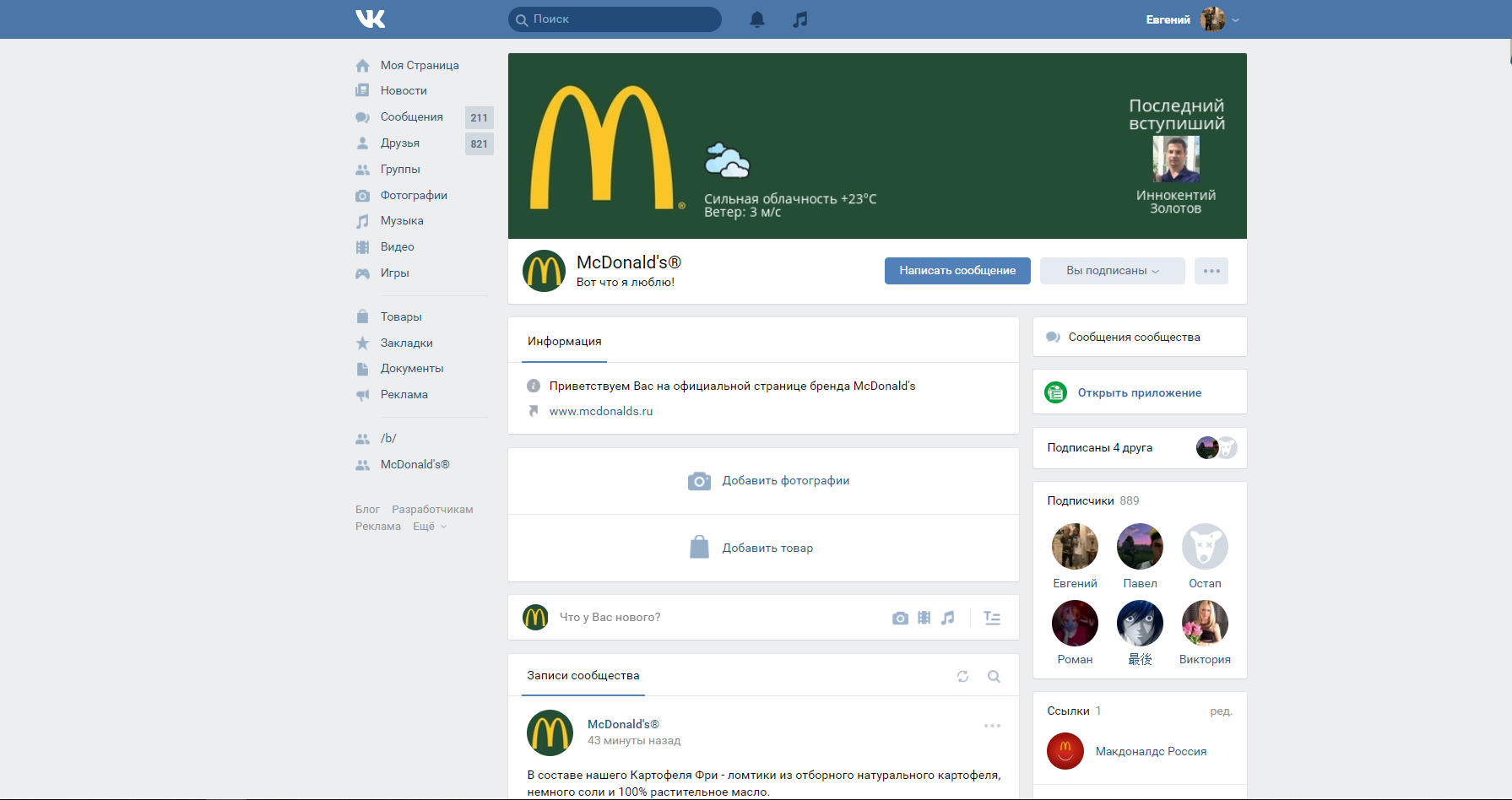The image size is (1512, 800).
Task: Go to 'Друзья' in the left menu
Action: tap(399, 143)
